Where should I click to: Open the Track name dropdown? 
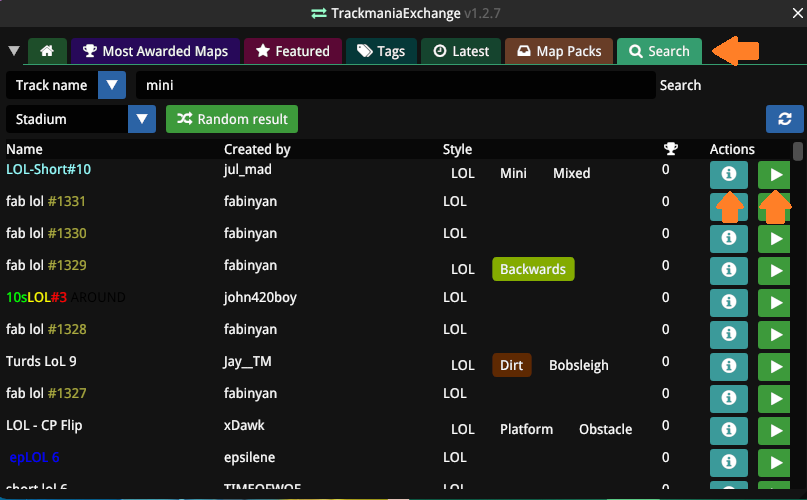113,86
